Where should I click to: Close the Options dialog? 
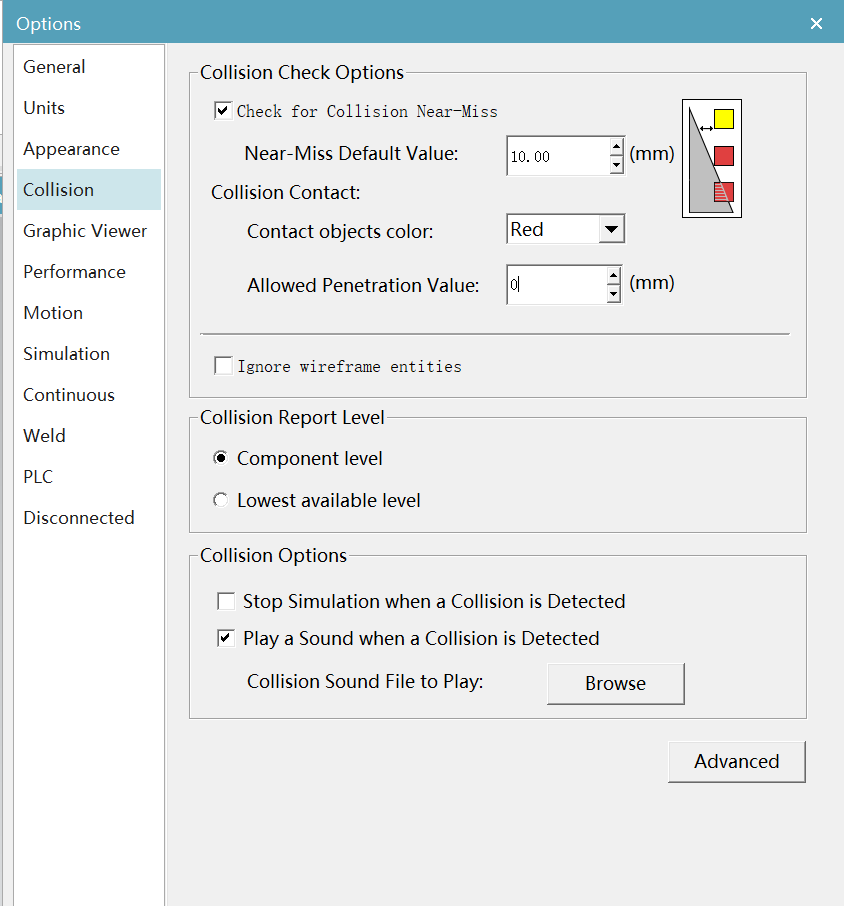pyautogui.click(x=816, y=24)
